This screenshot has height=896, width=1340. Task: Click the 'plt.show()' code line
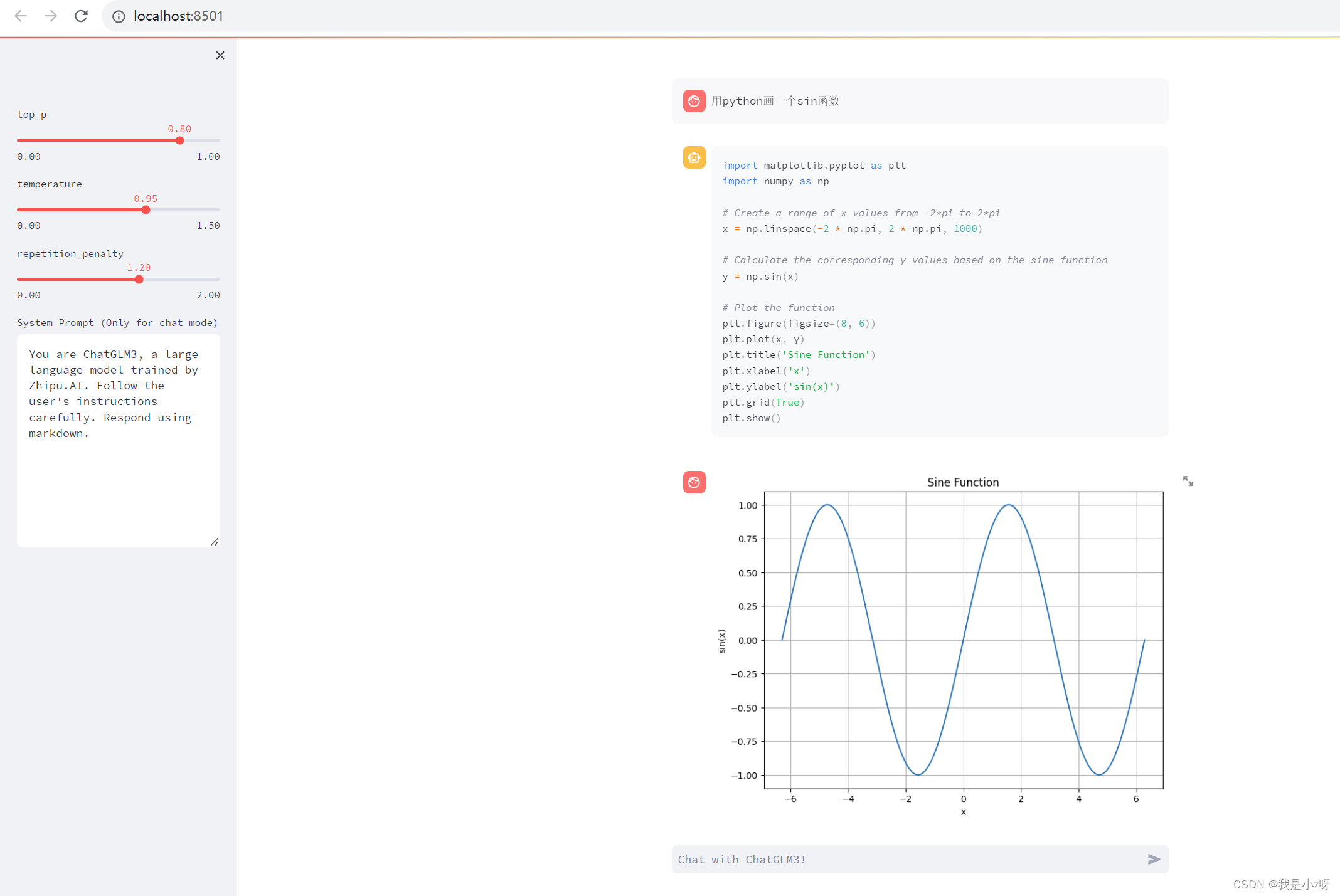pos(752,418)
